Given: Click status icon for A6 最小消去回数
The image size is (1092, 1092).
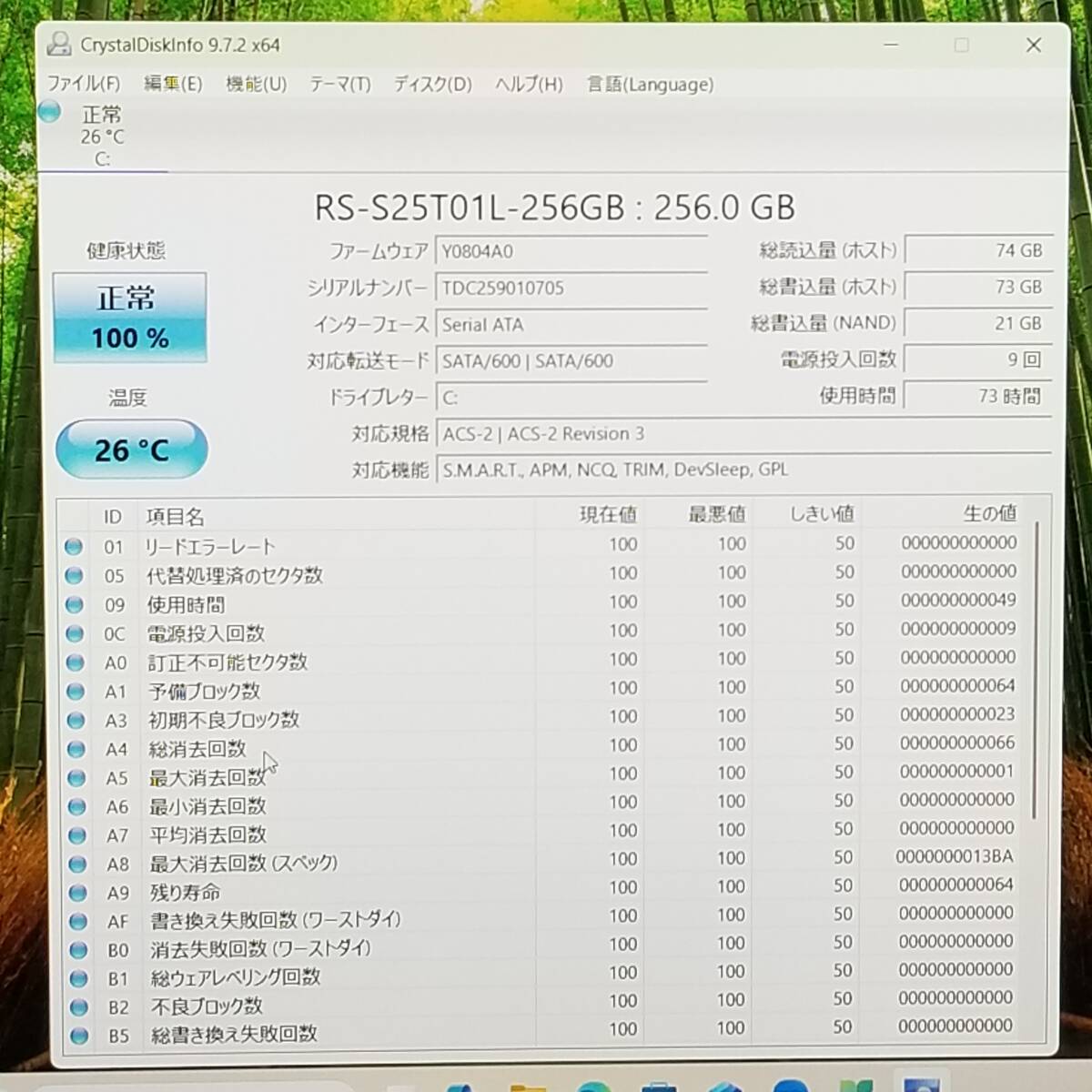Looking at the screenshot, I should (76, 806).
